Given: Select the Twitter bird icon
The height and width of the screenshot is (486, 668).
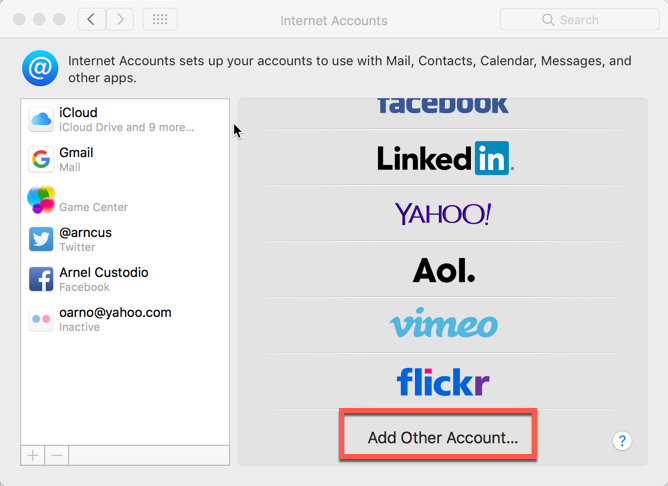Looking at the screenshot, I should (x=41, y=240).
